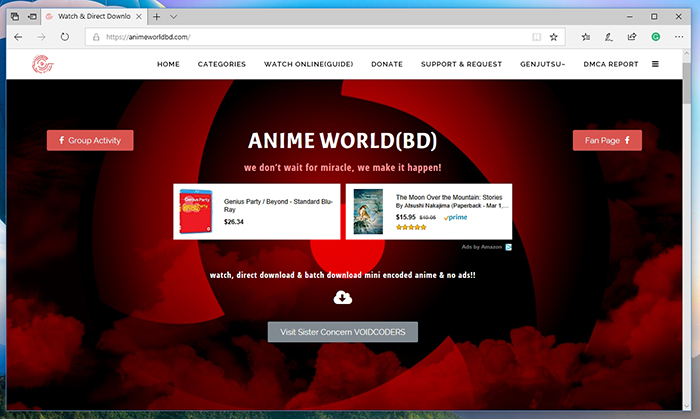Click the green Grammarly extension icon
This screenshot has height=419, width=700.
coord(655,37)
